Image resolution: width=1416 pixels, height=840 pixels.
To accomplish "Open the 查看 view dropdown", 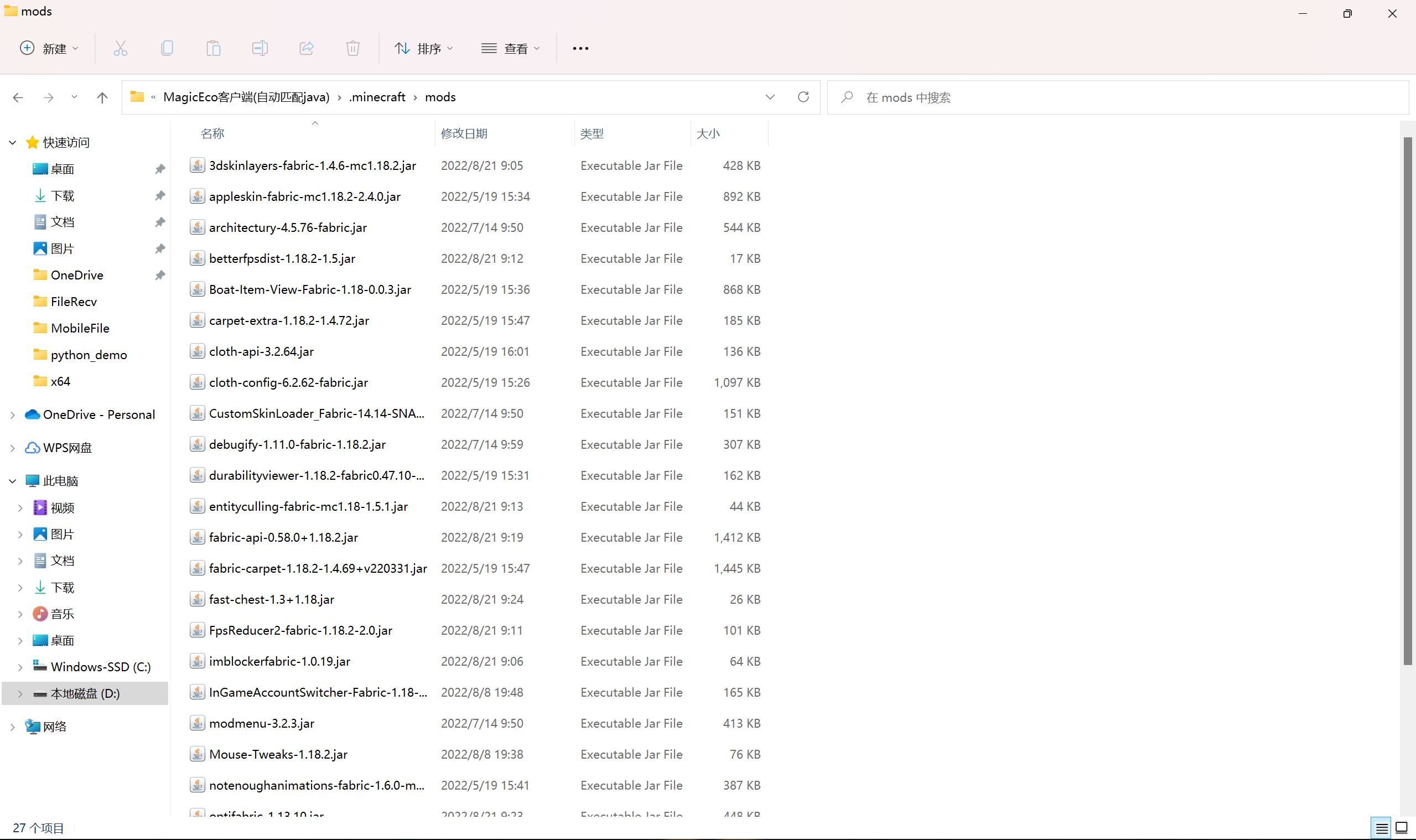I will (x=511, y=49).
